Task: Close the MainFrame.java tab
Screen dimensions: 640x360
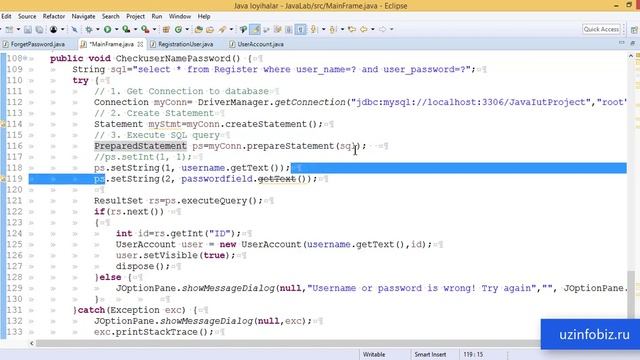Action: [x=140, y=44]
